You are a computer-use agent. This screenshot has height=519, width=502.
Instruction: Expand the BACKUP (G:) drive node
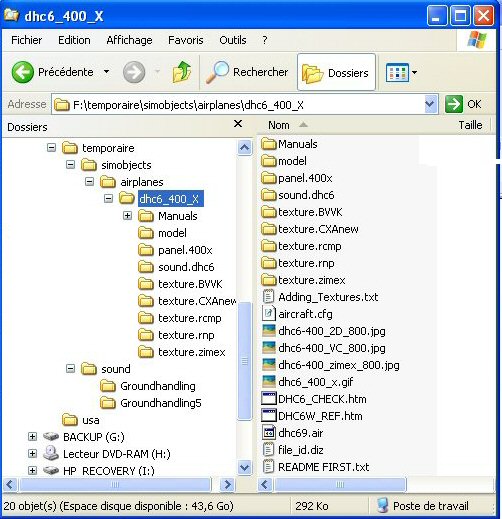(x=32, y=437)
